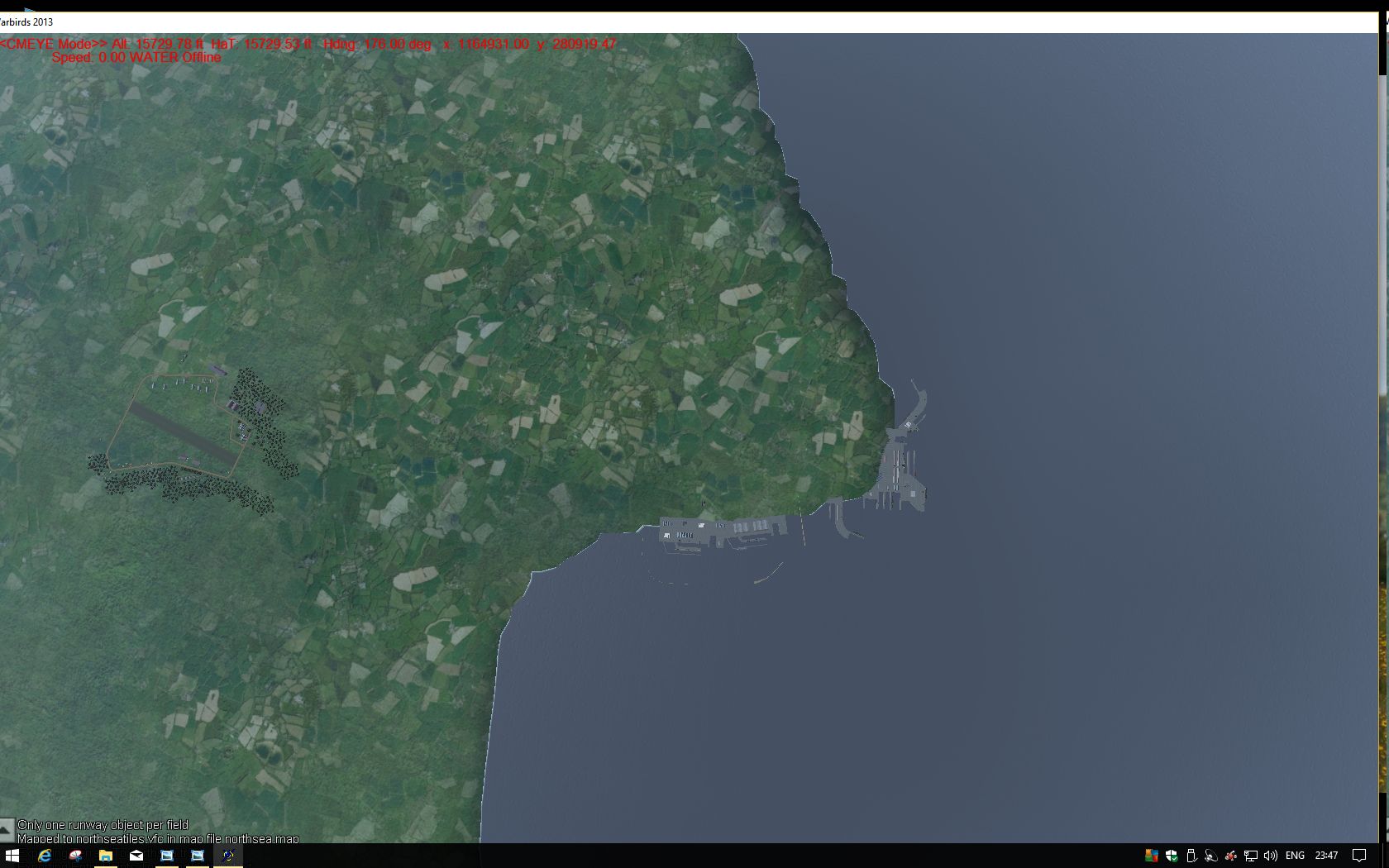This screenshot has height=868, width=1389.
Task: Open the clock showing 23:47
Action: coord(1326,856)
